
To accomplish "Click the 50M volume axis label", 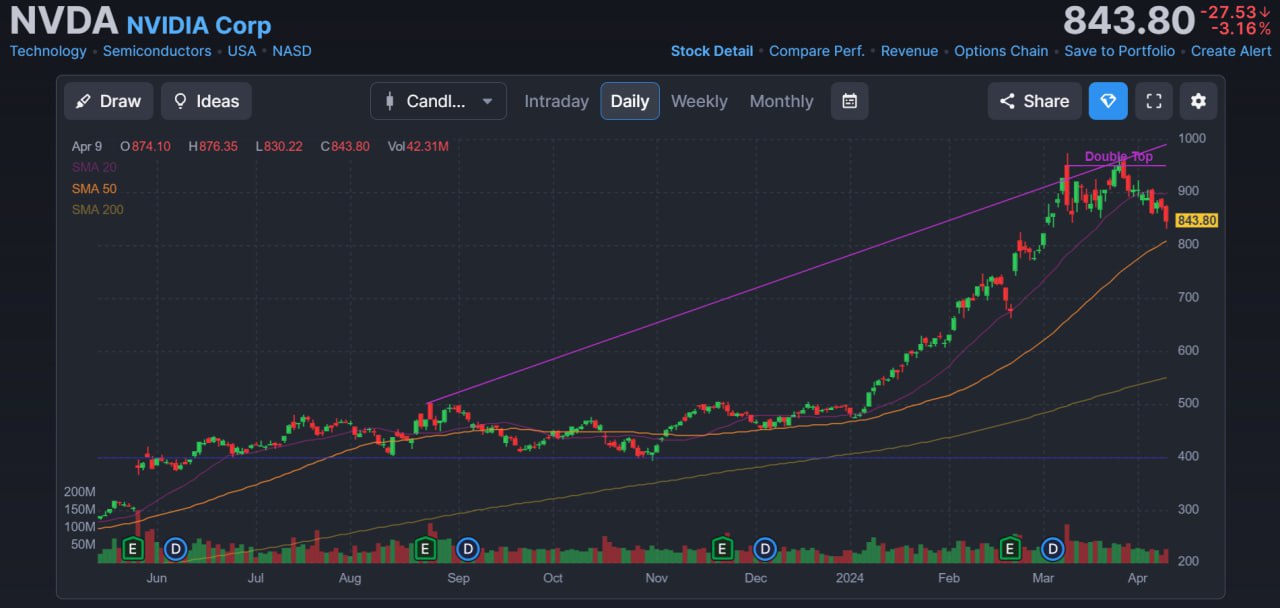I will tap(83, 544).
